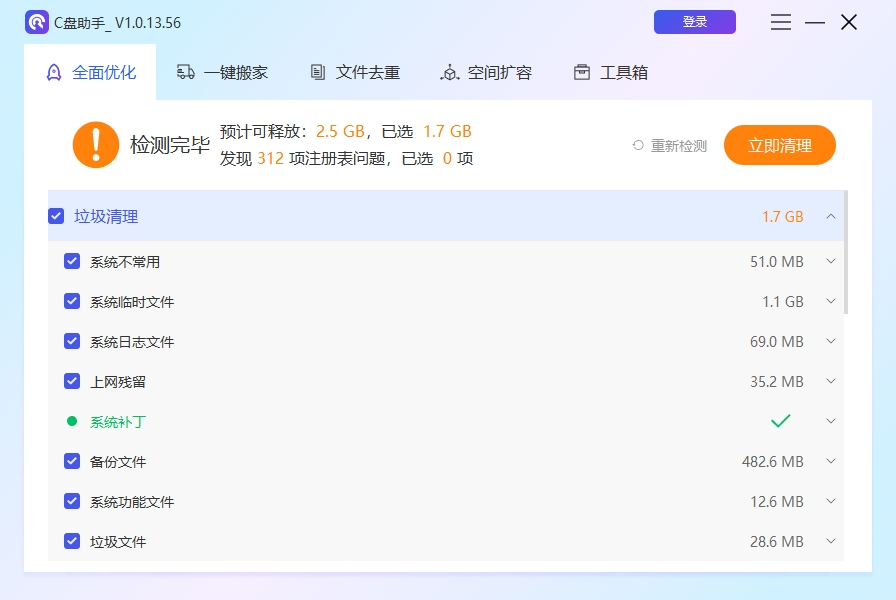Expand the 备份文件 row chevron

click(831, 461)
